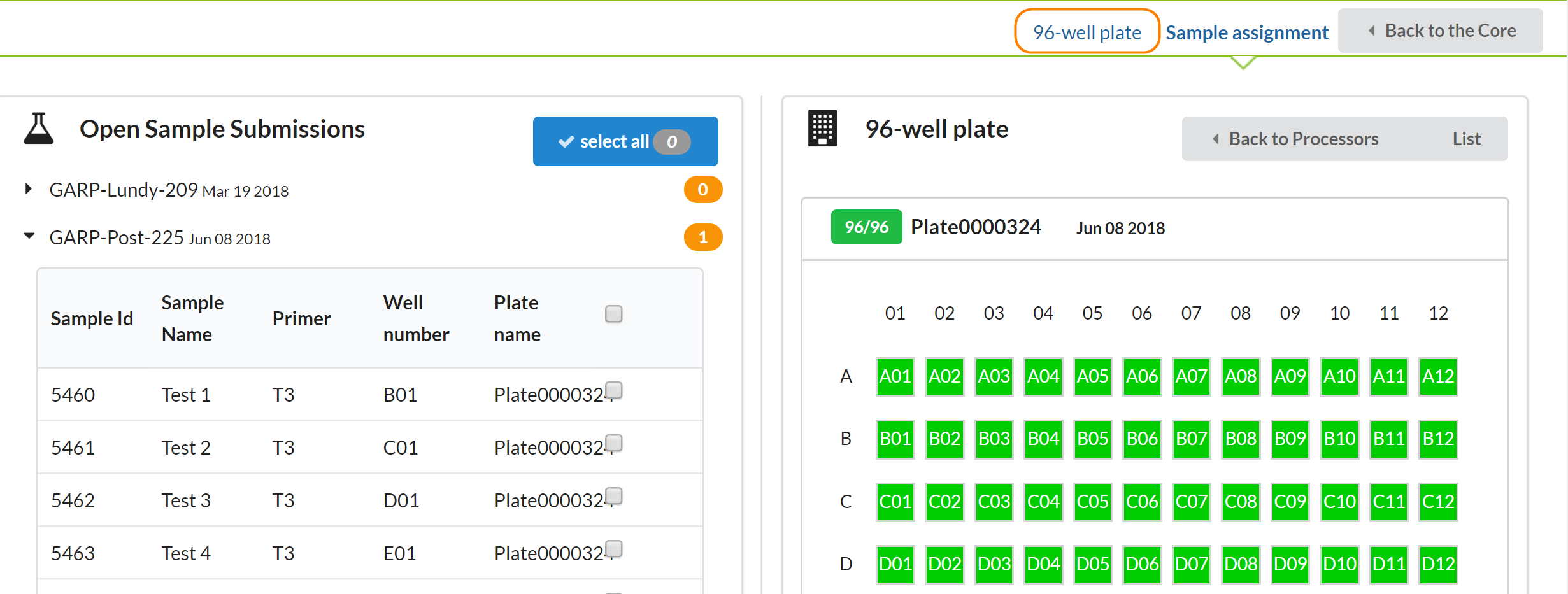Select green well A07 on the plate
The width and height of the screenshot is (1568, 594).
[1191, 376]
